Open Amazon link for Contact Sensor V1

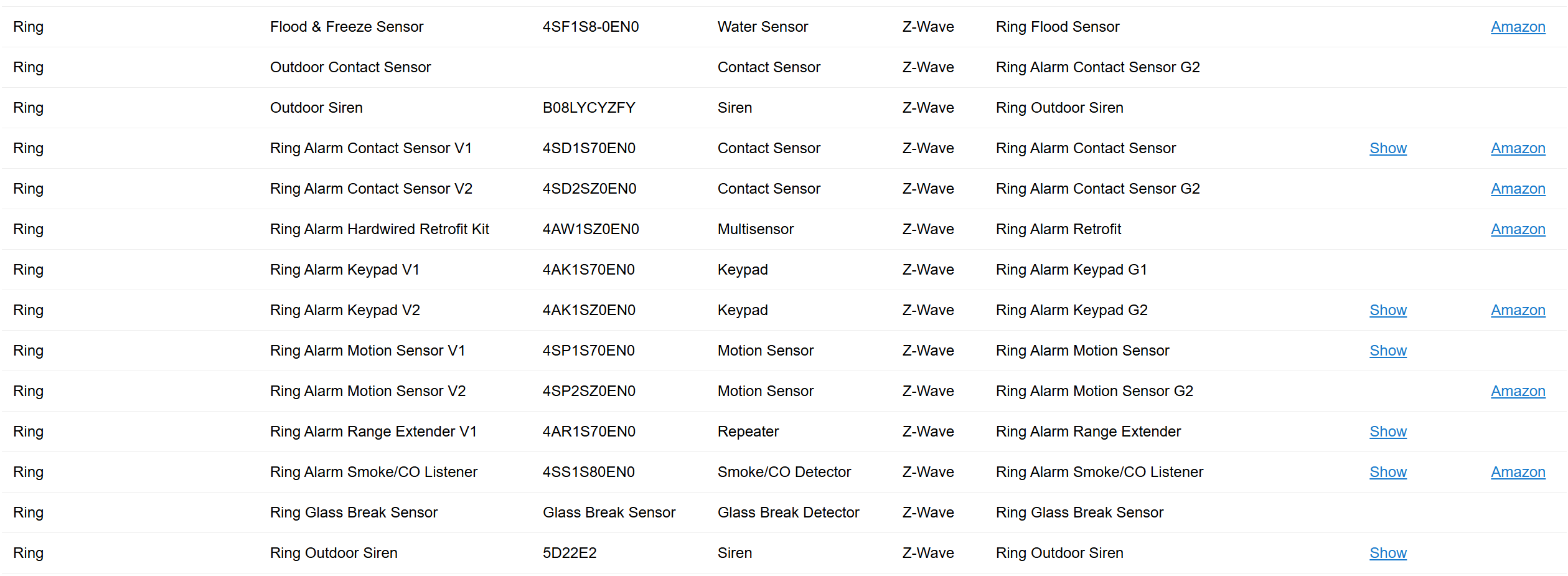[1518, 148]
